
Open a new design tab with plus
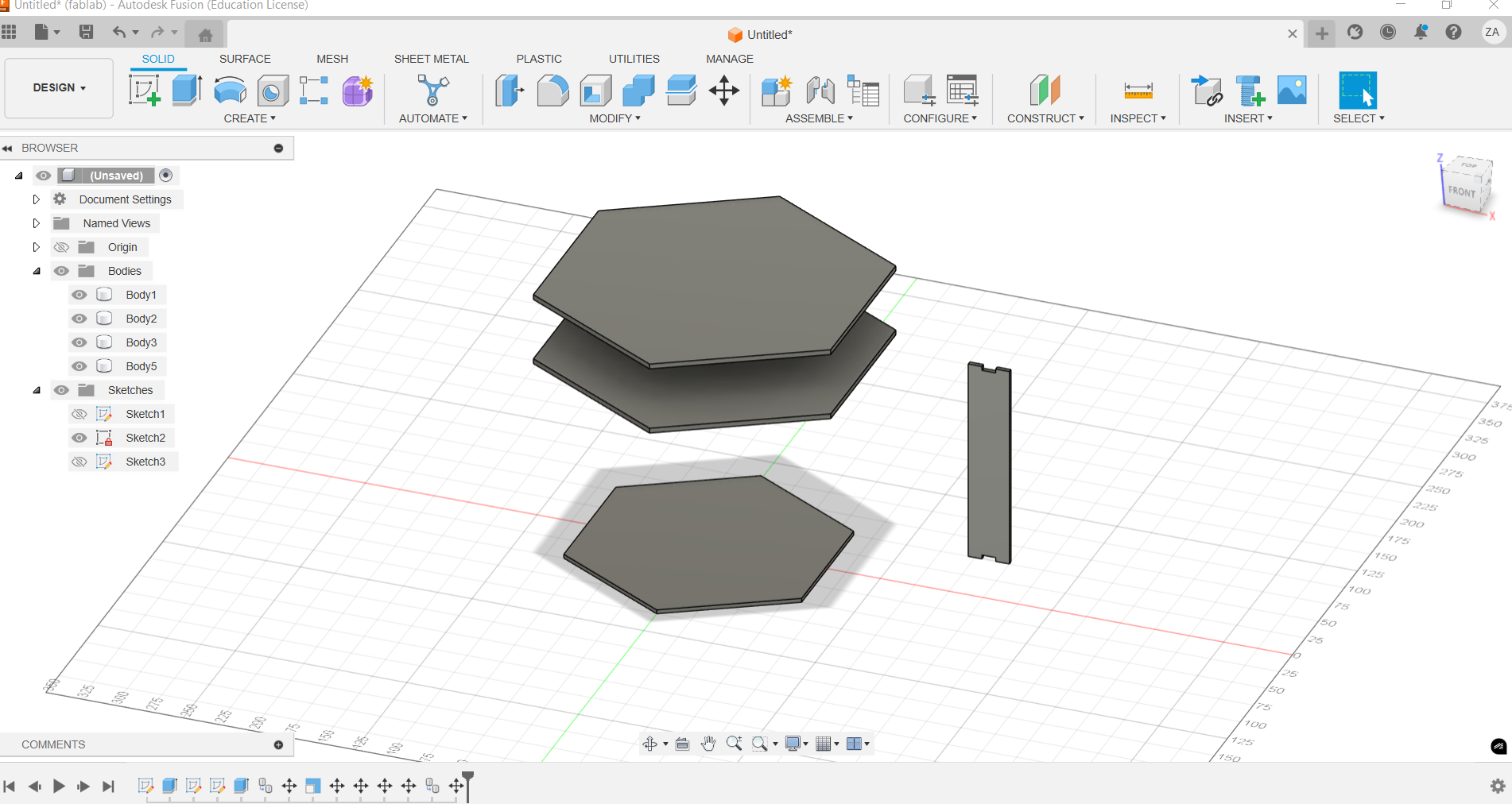click(1321, 33)
